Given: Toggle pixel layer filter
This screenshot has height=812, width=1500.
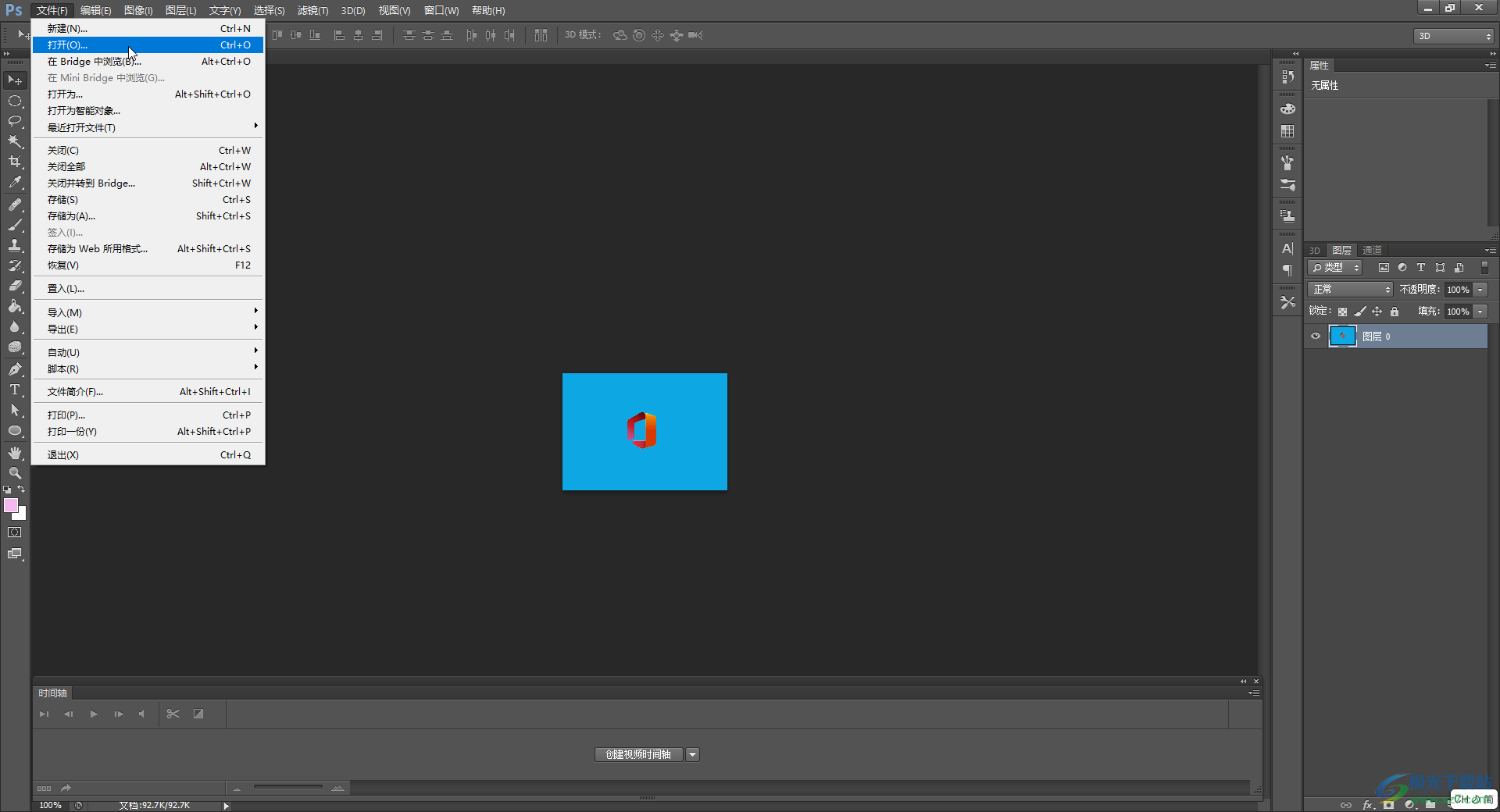Looking at the screenshot, I should [x=1384, y=268].
